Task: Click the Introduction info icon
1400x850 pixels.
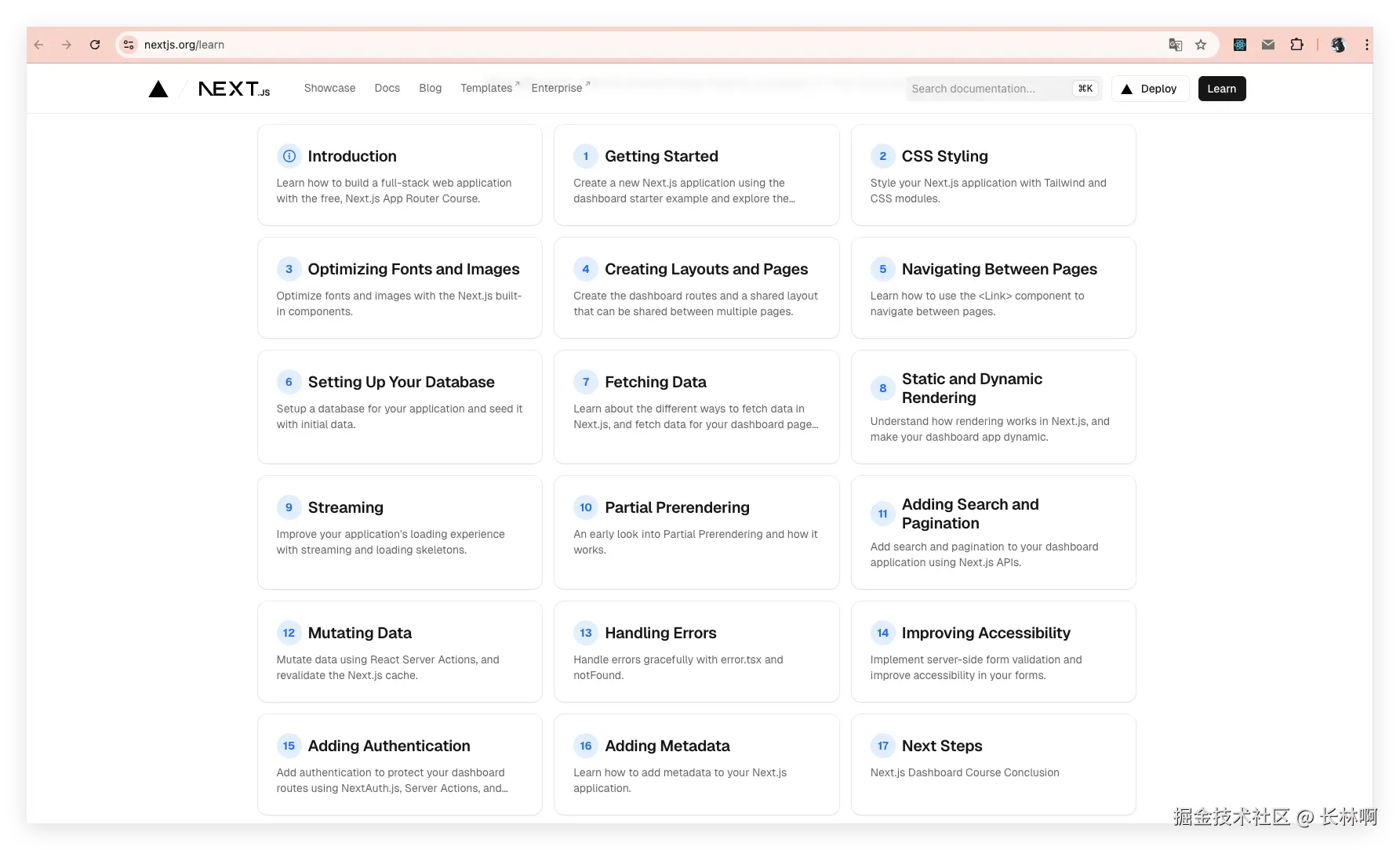Action: pos(289,156)
